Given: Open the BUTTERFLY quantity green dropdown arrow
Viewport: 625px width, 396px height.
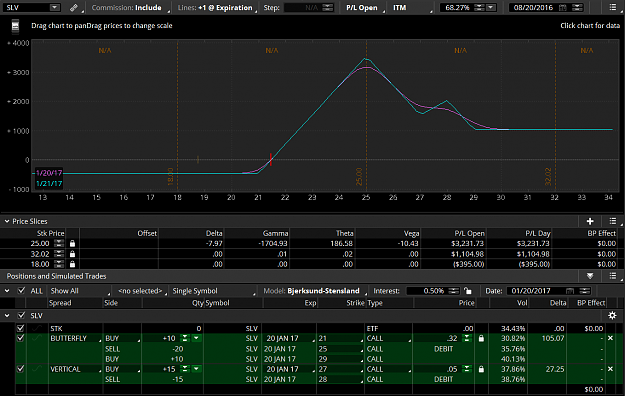Looking at the screenshot, I should tap(196, 338).
